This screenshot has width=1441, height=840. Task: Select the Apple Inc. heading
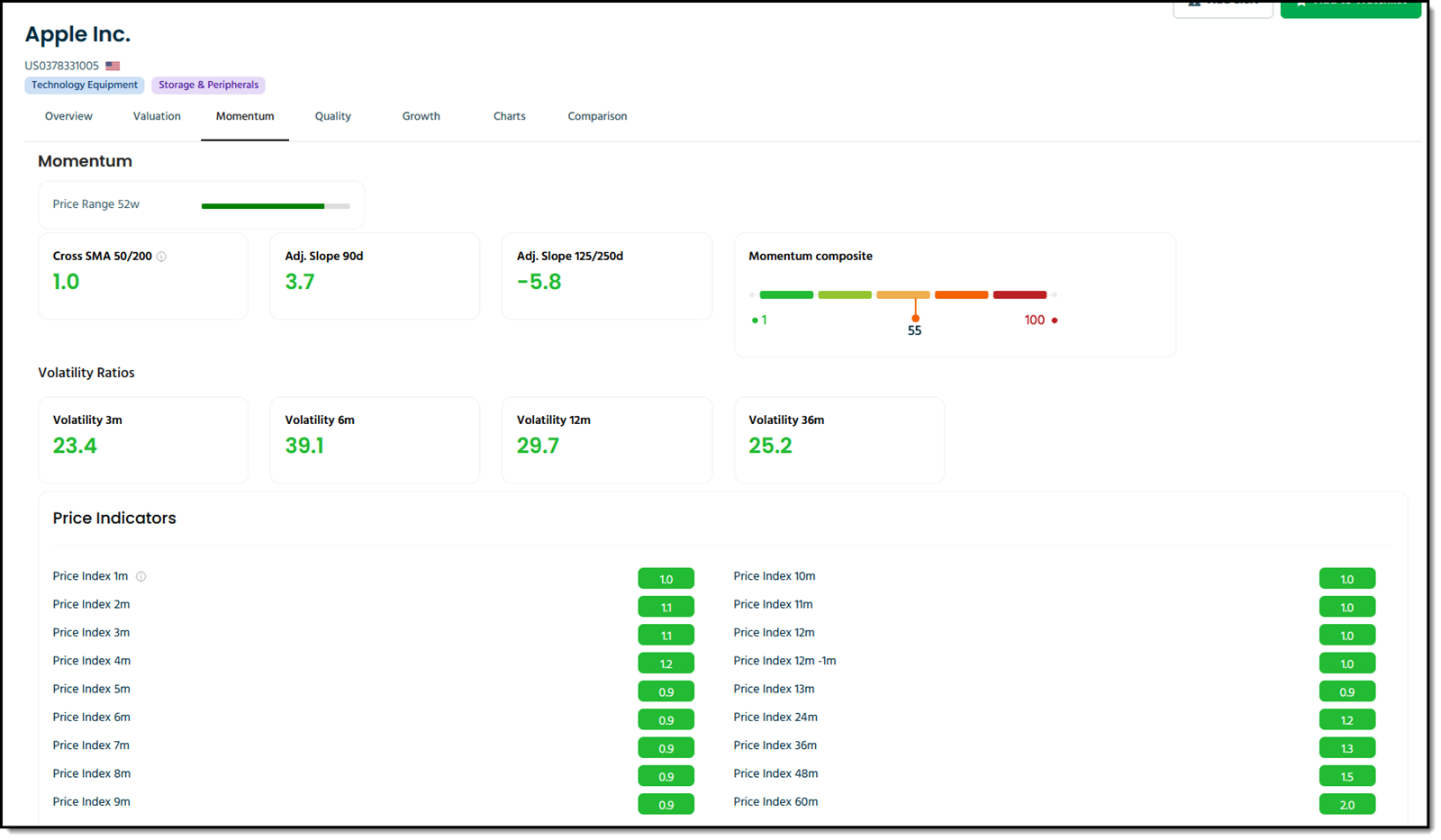(x=77, y=35)
